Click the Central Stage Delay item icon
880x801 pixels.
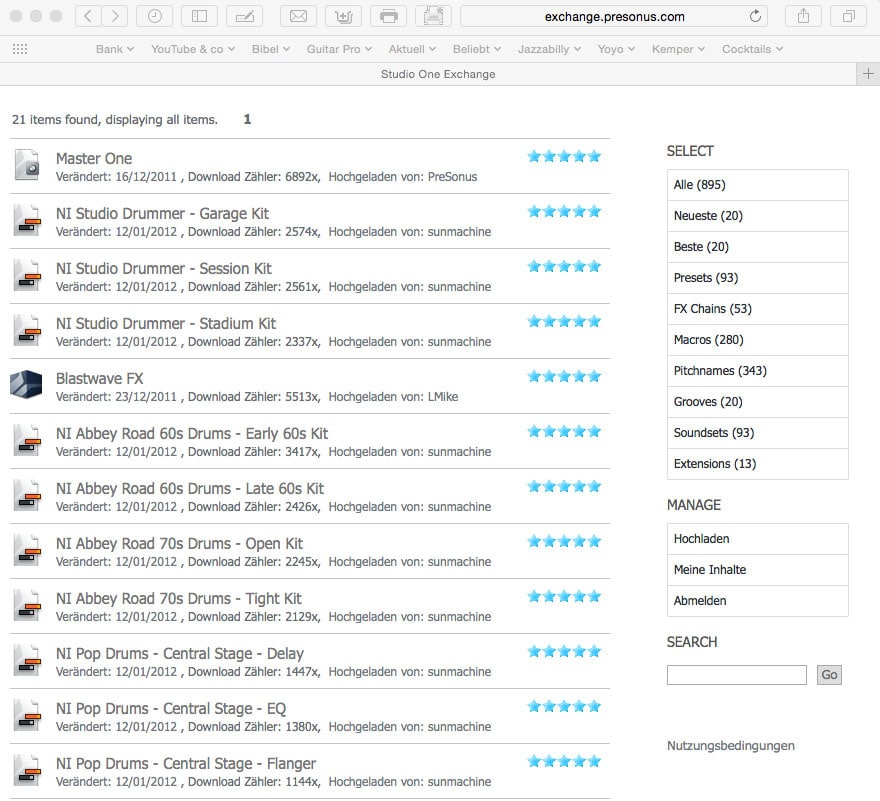tap(27, 660)
